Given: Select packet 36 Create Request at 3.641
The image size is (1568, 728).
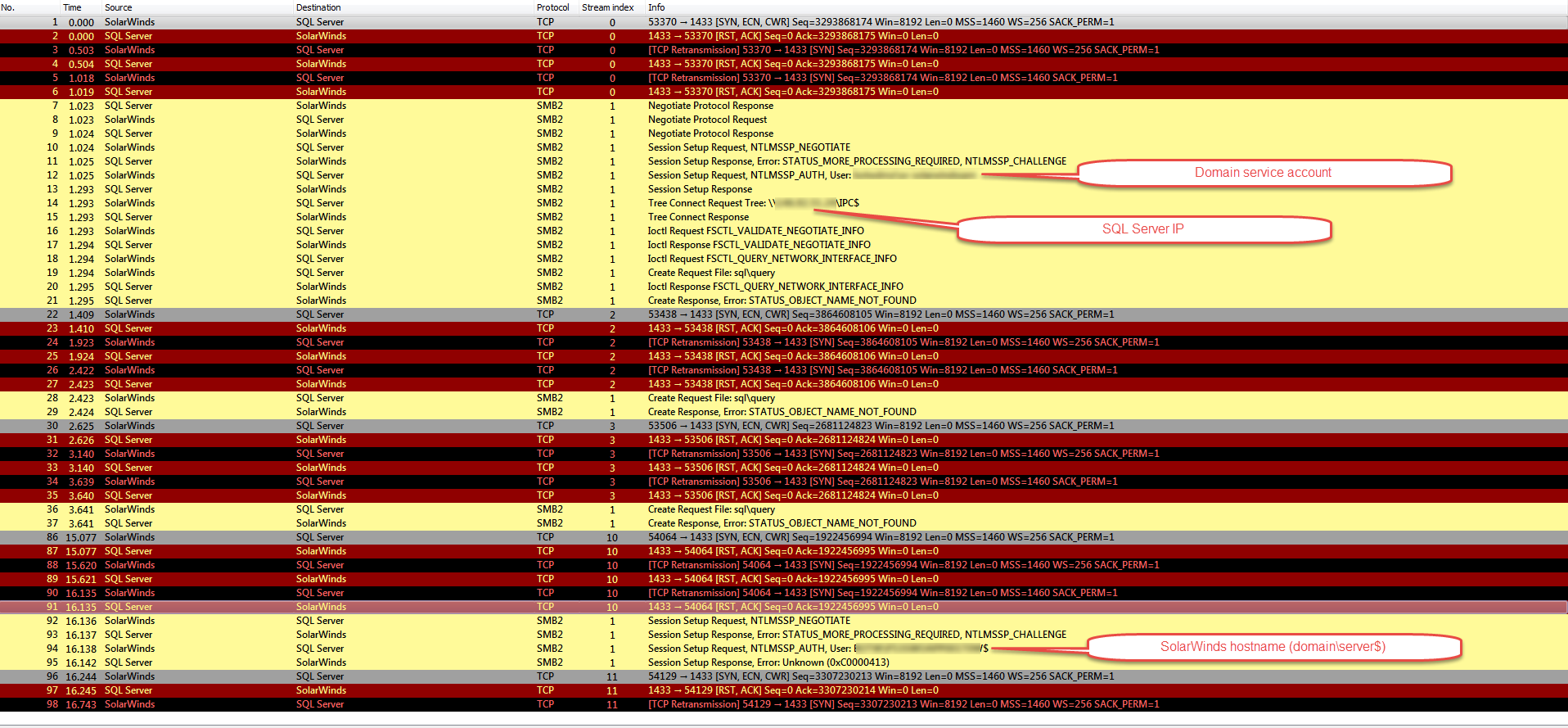Looking at the screenshot, I should (x=784, y=509).
